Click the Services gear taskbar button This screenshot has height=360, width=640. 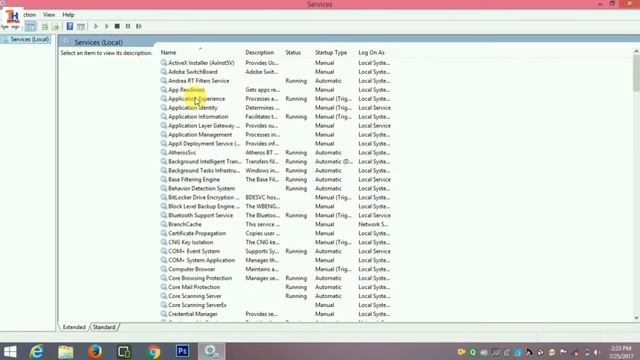(x=211, y=351)
